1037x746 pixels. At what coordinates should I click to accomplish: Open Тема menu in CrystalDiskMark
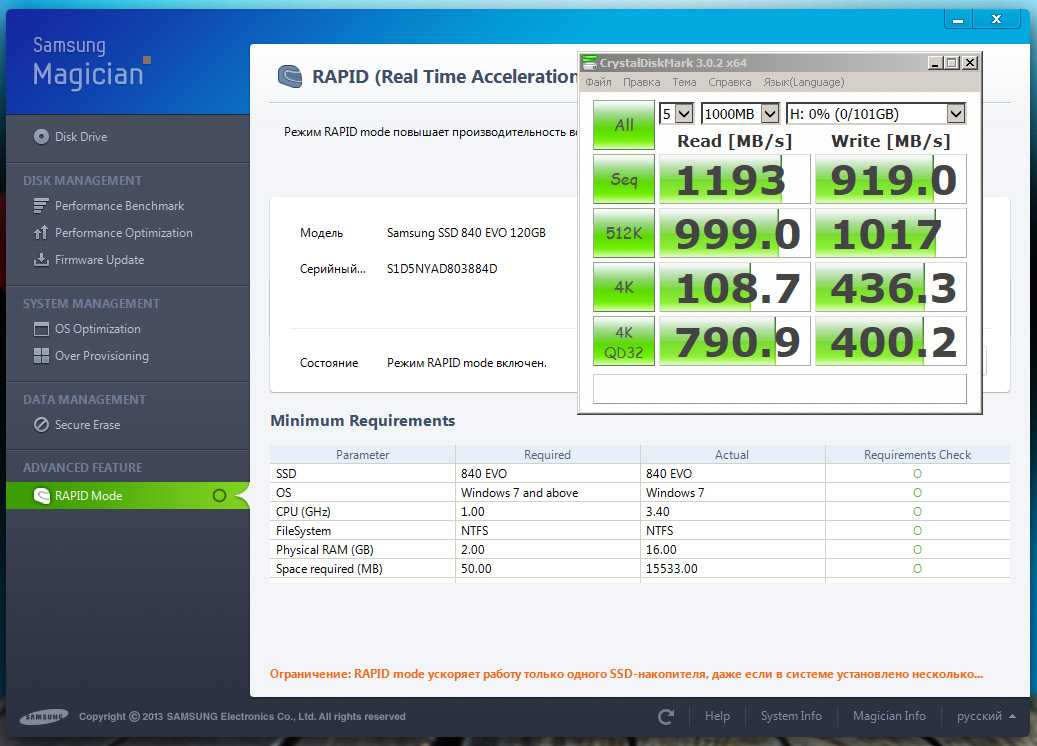click(x=684, y=82)
